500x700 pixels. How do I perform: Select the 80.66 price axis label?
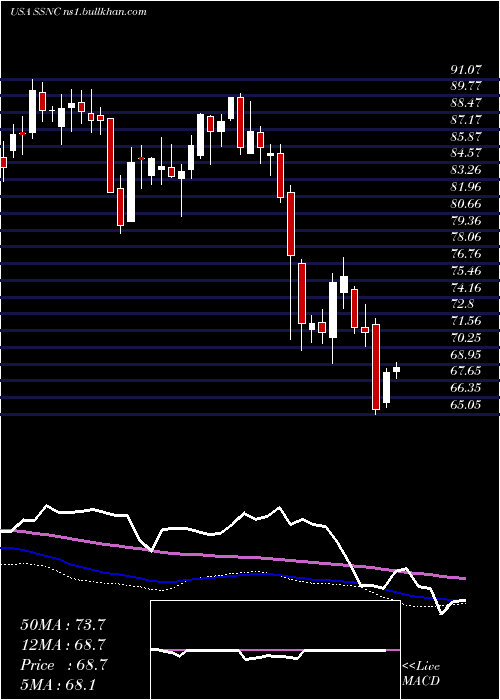pyautogui.click(x=466, y=204)
